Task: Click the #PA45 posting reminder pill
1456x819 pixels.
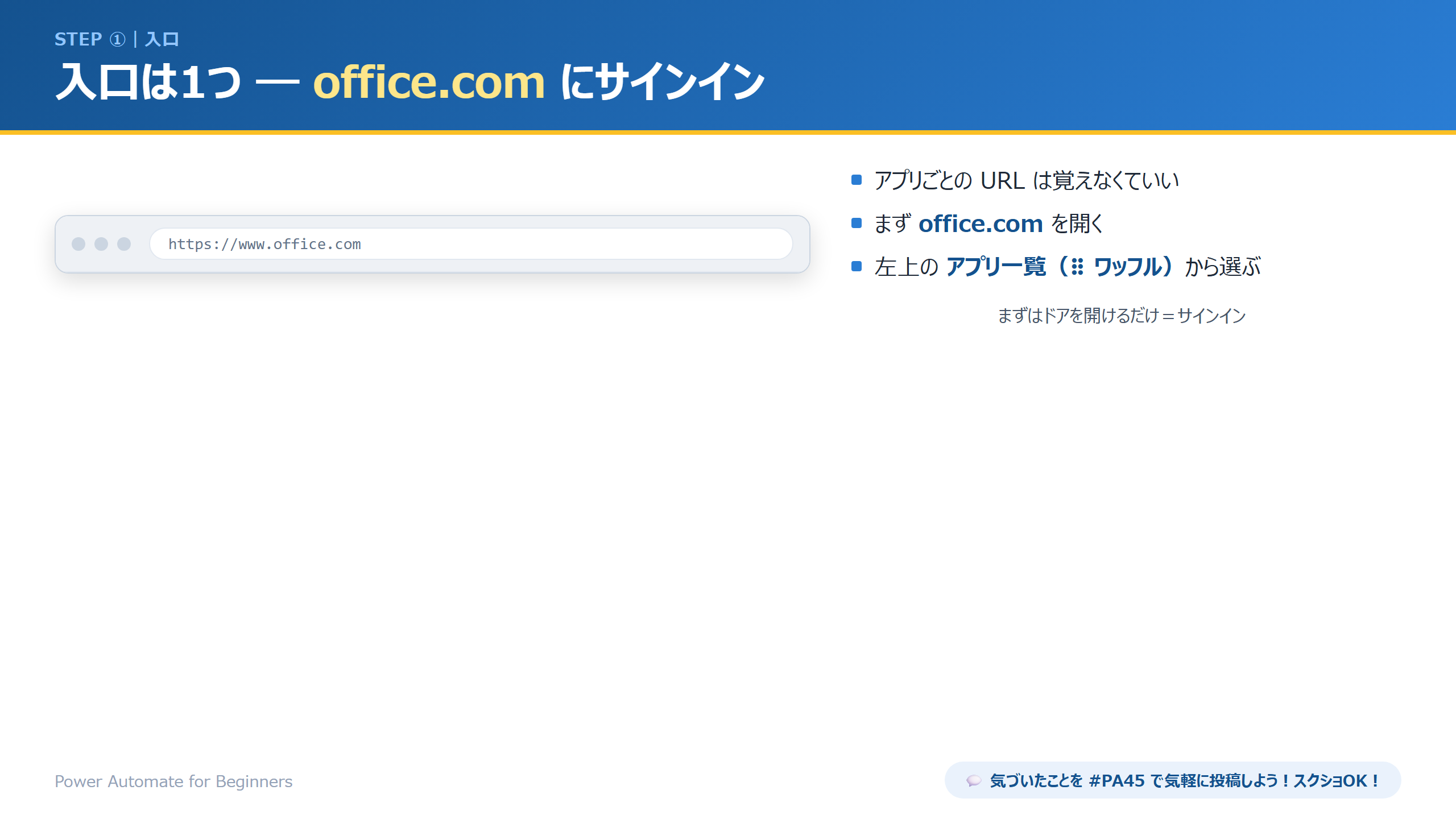Action: point(1173,780)
